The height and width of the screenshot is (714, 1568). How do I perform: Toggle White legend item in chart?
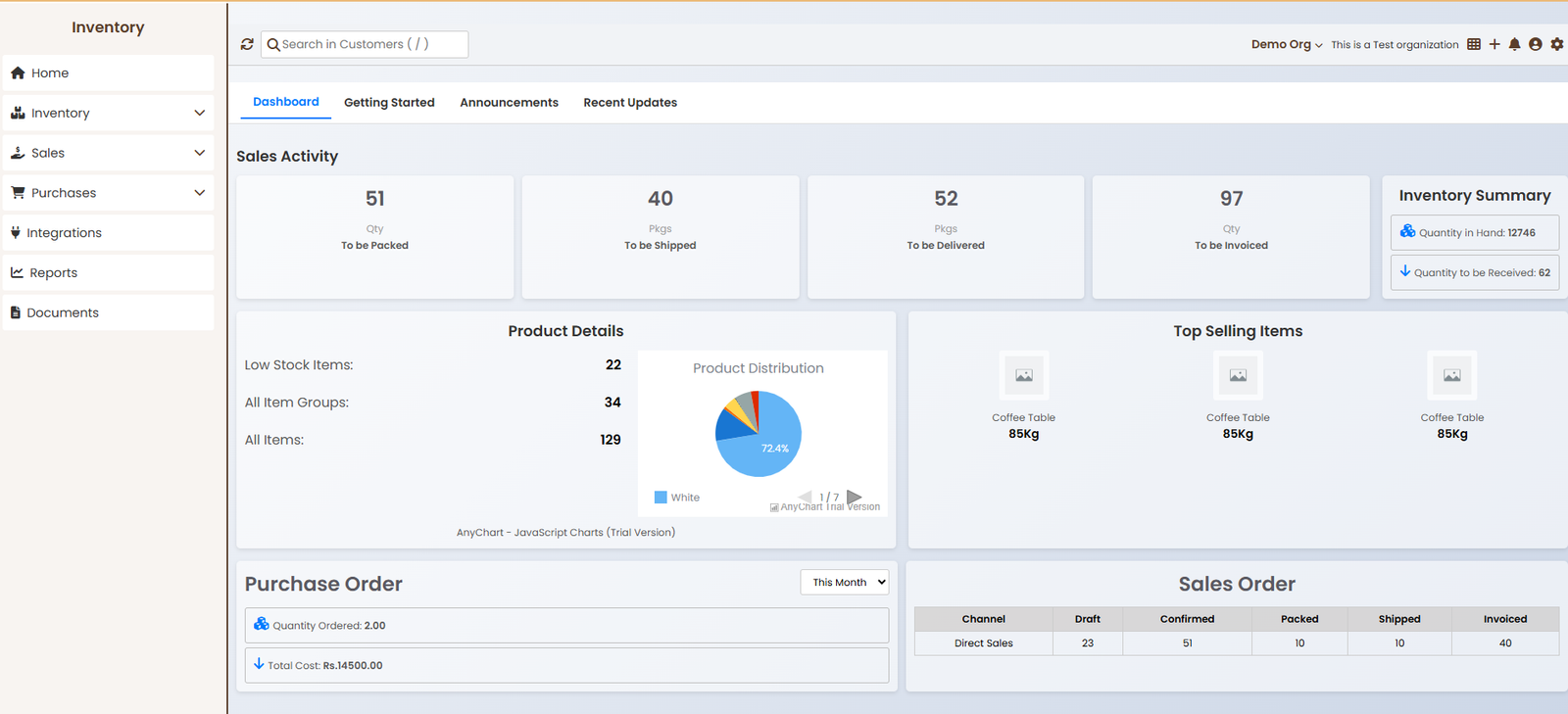677,498
